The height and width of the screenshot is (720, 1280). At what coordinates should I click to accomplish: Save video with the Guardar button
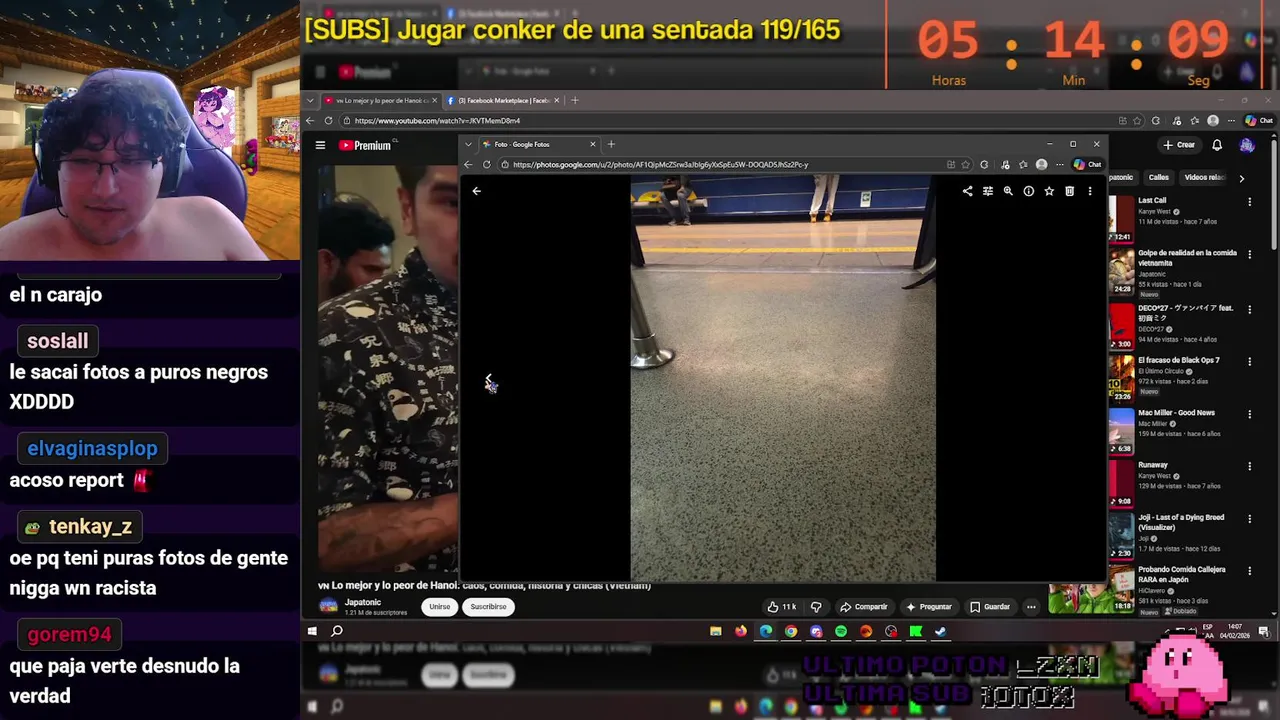[990, 607]
